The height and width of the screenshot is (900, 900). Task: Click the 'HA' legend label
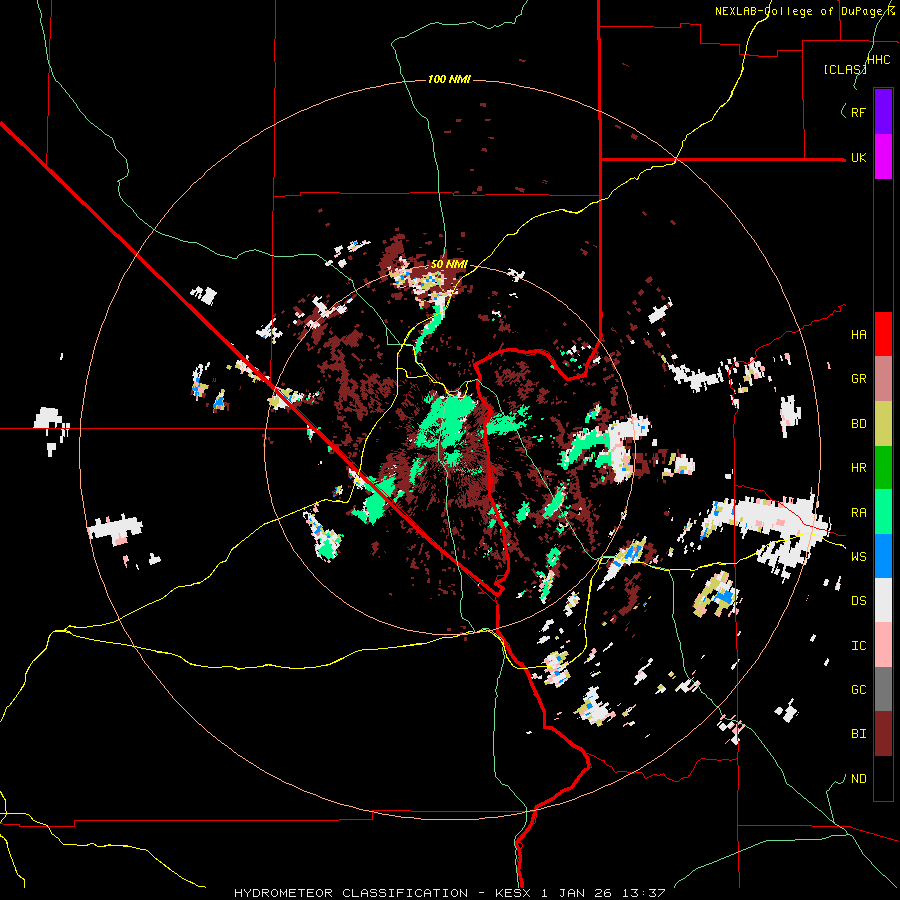coord(858,335)
